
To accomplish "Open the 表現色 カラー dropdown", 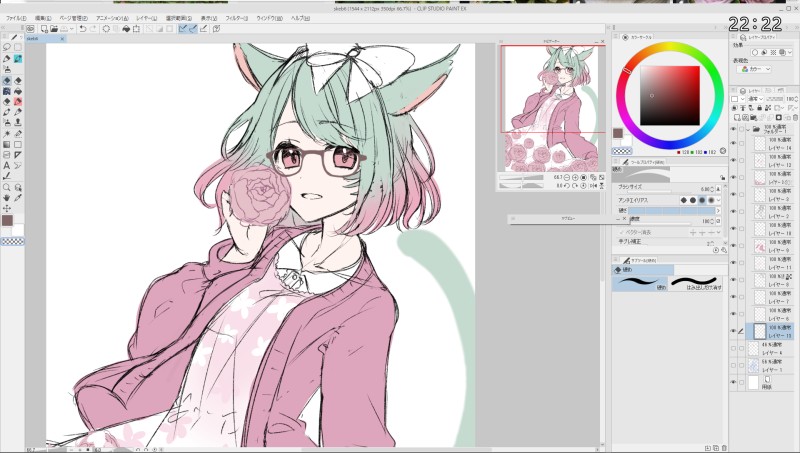I will (756, 69).
